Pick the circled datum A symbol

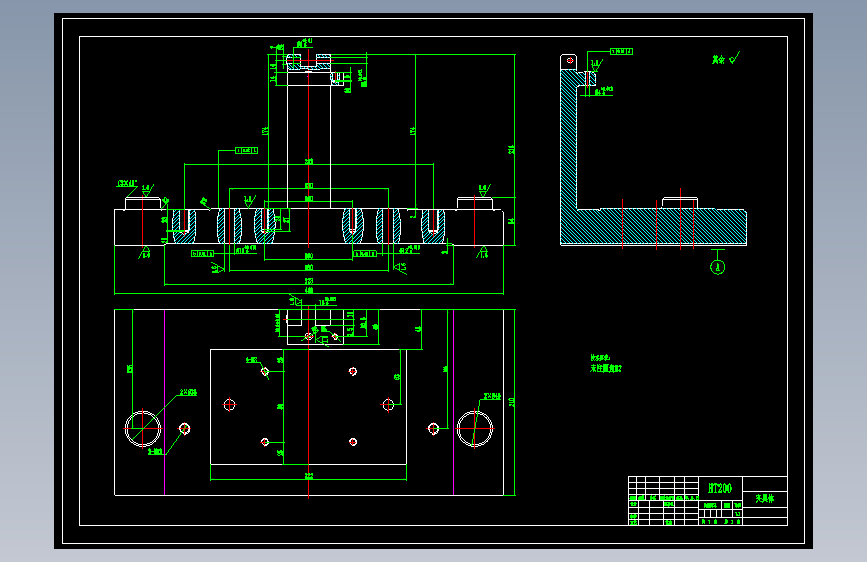(x=718, y=267)
